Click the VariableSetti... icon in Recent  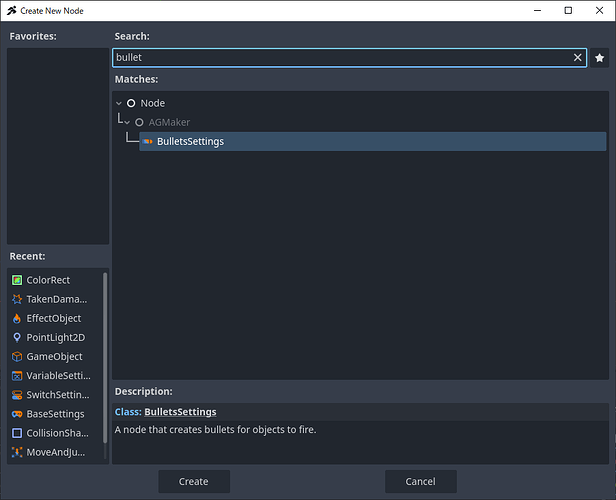pyautogui.click(x=17, y=376)
